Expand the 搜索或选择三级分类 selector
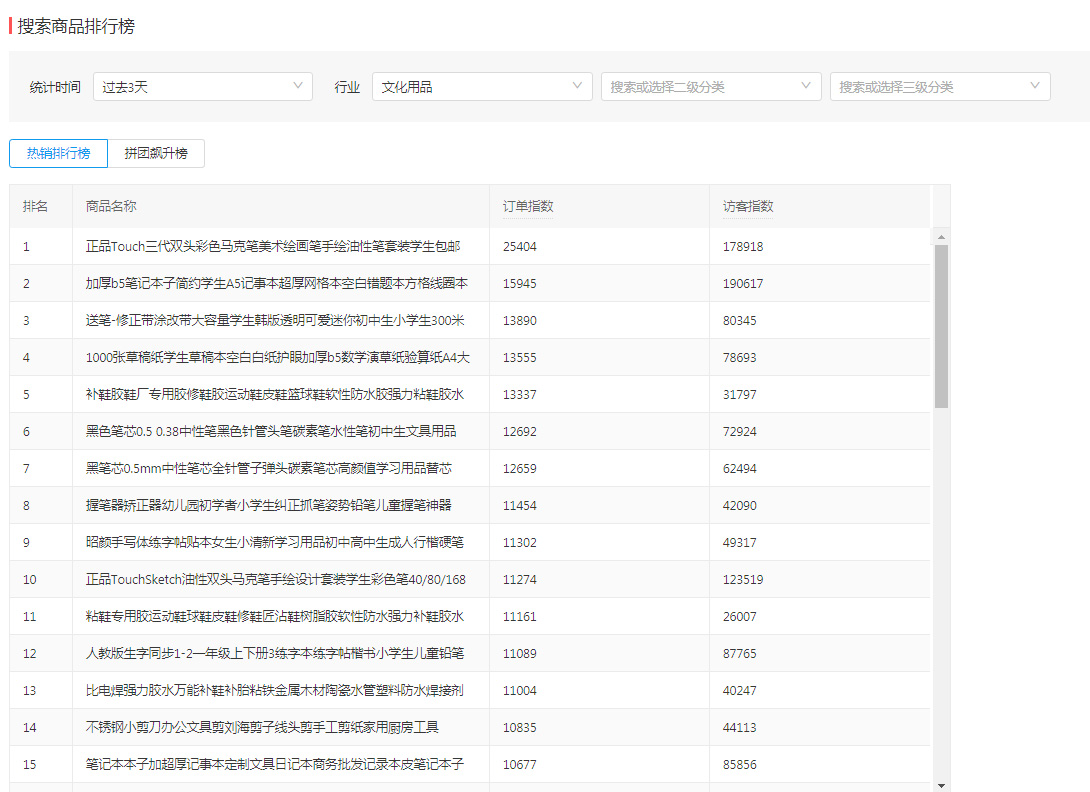 [x=938, y=86]
